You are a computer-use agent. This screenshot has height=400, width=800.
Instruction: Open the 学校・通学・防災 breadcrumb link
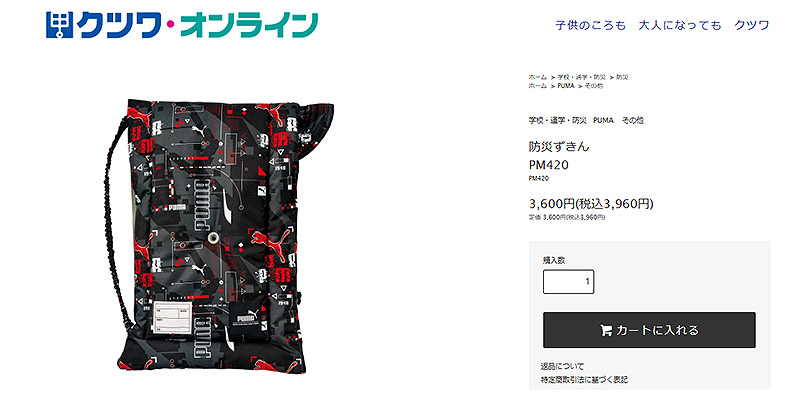pos(581,77)
